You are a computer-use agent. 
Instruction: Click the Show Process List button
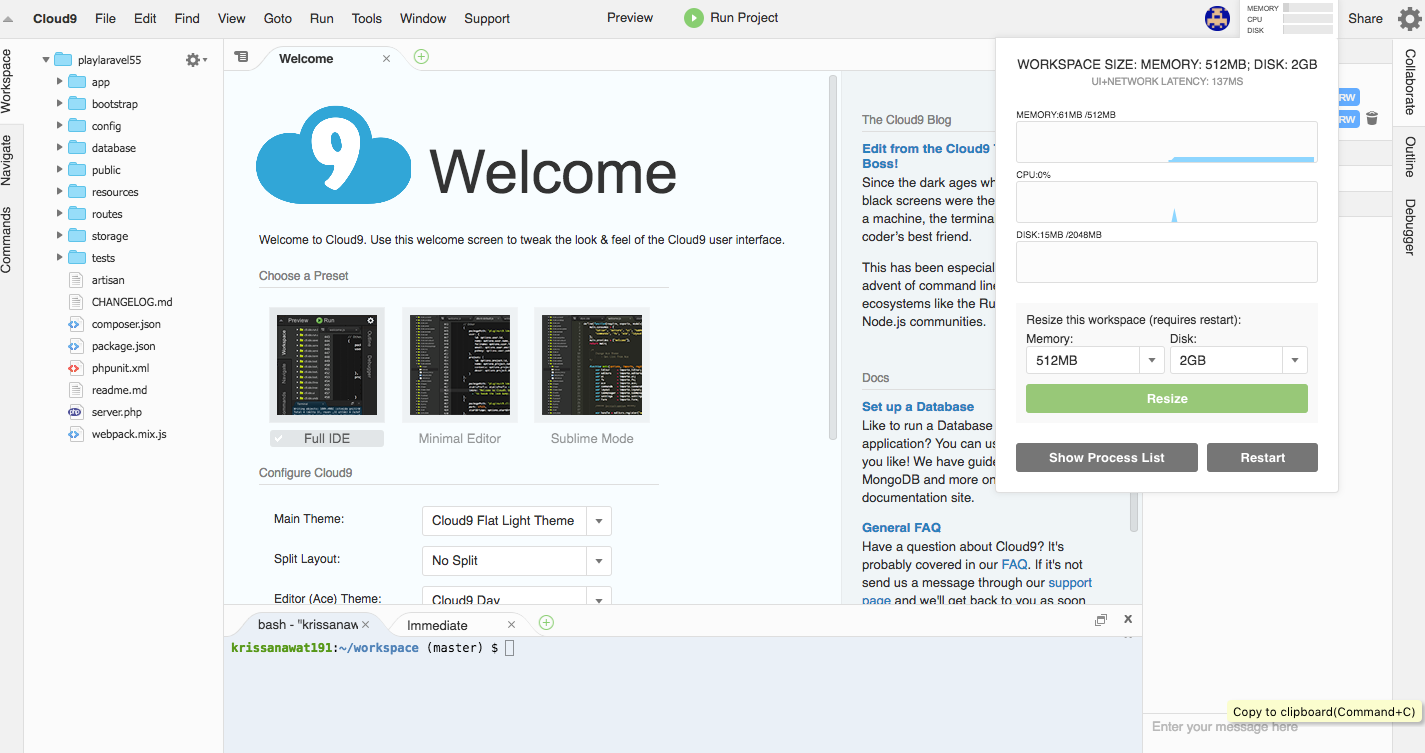(1106, 458)
